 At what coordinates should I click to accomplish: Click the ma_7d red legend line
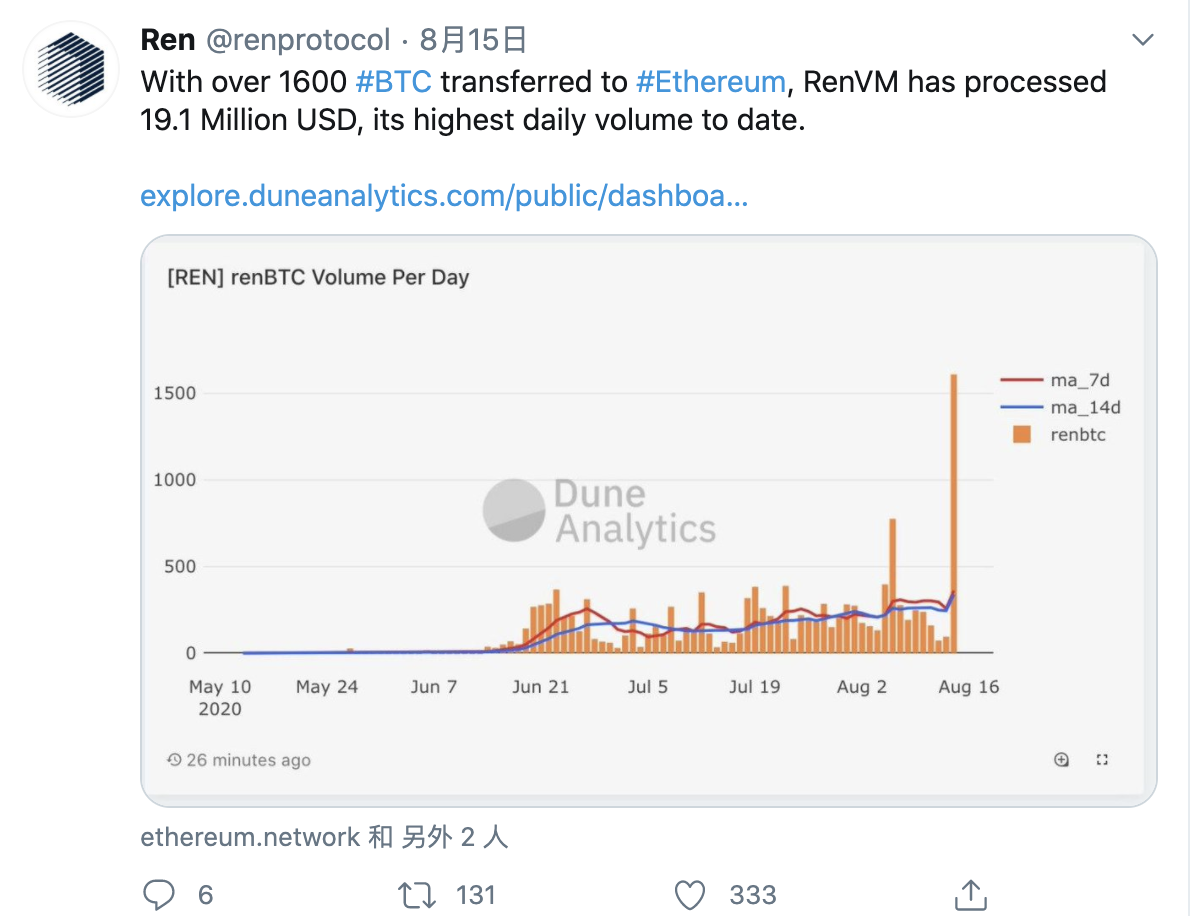[x=1022, y=379]
